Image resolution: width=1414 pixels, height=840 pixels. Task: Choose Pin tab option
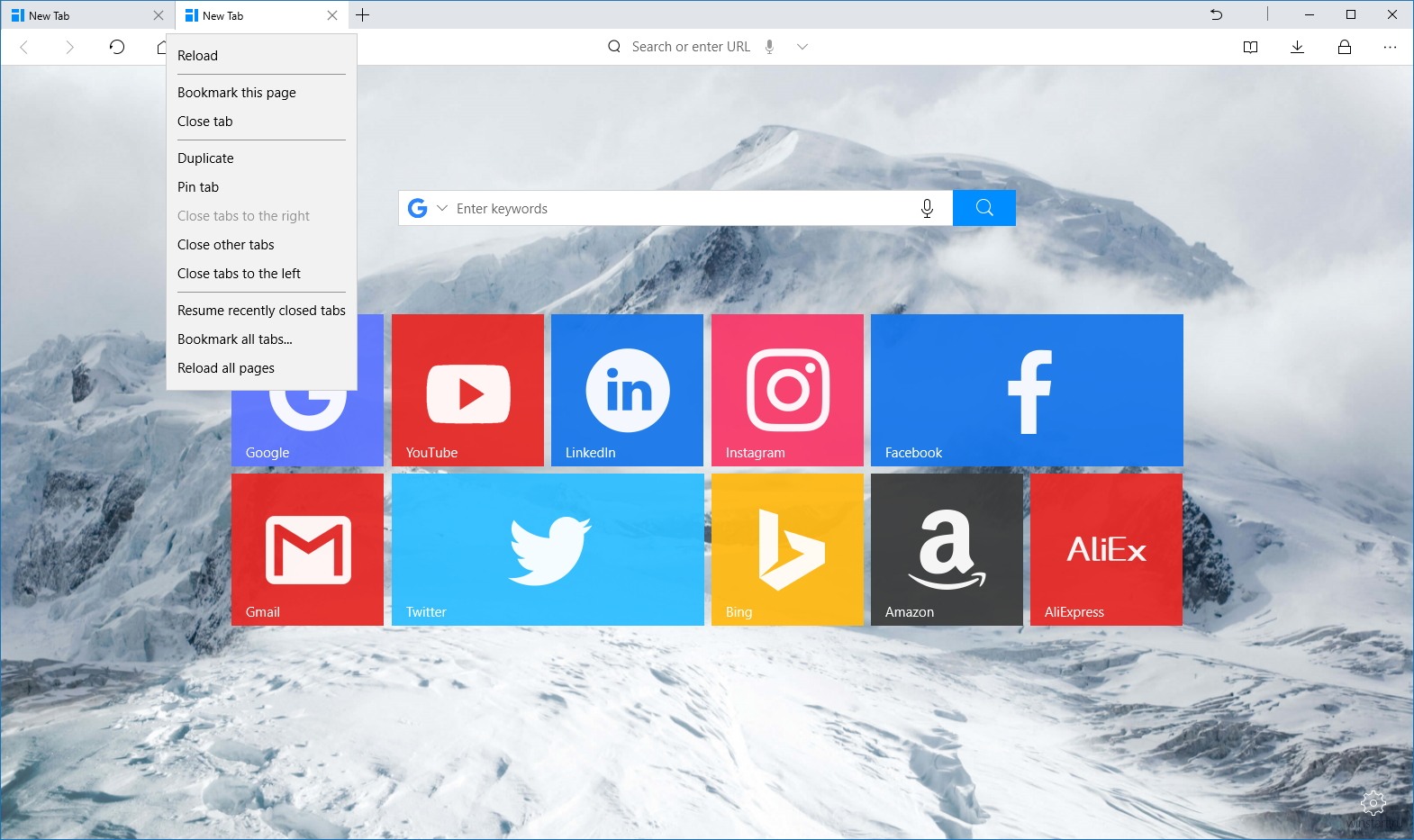[261, 187]
